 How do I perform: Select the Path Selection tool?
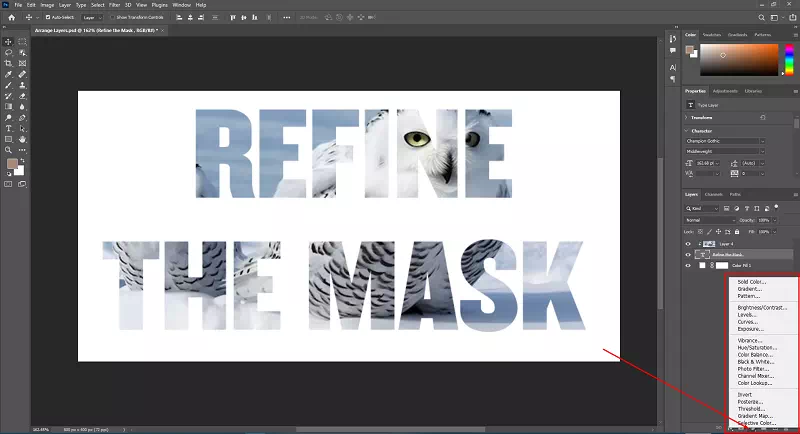tap(22, 129)
